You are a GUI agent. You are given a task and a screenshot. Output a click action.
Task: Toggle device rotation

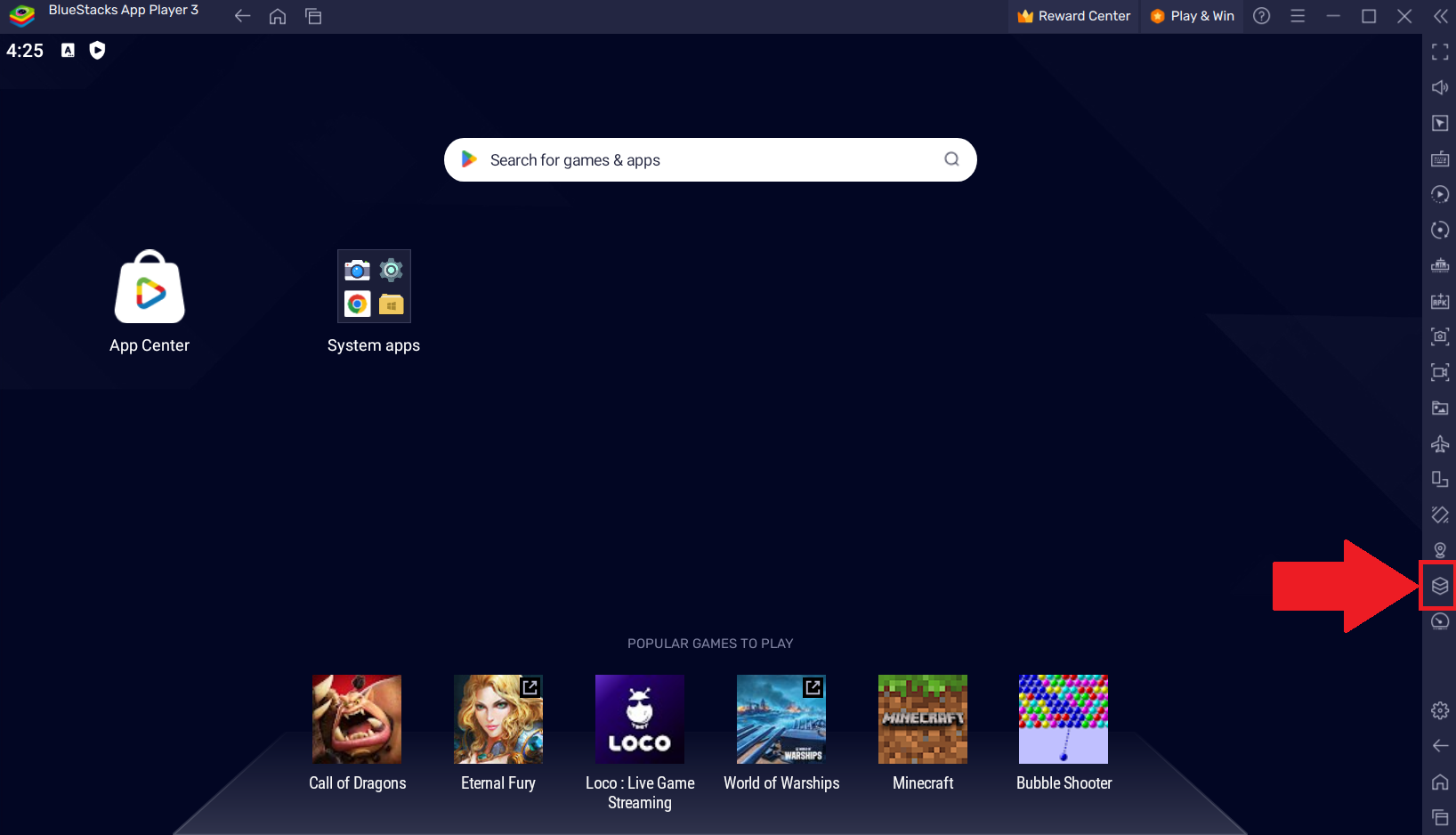pyautogui.click(x=1440, y=479)
